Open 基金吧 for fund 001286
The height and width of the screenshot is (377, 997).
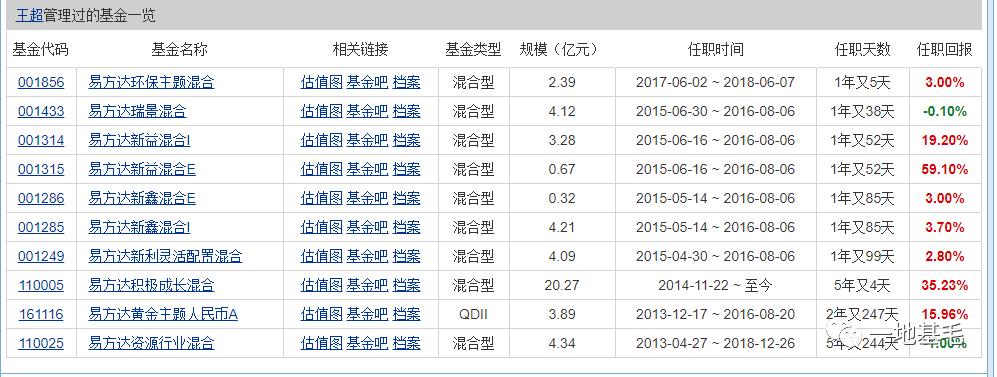367,198
